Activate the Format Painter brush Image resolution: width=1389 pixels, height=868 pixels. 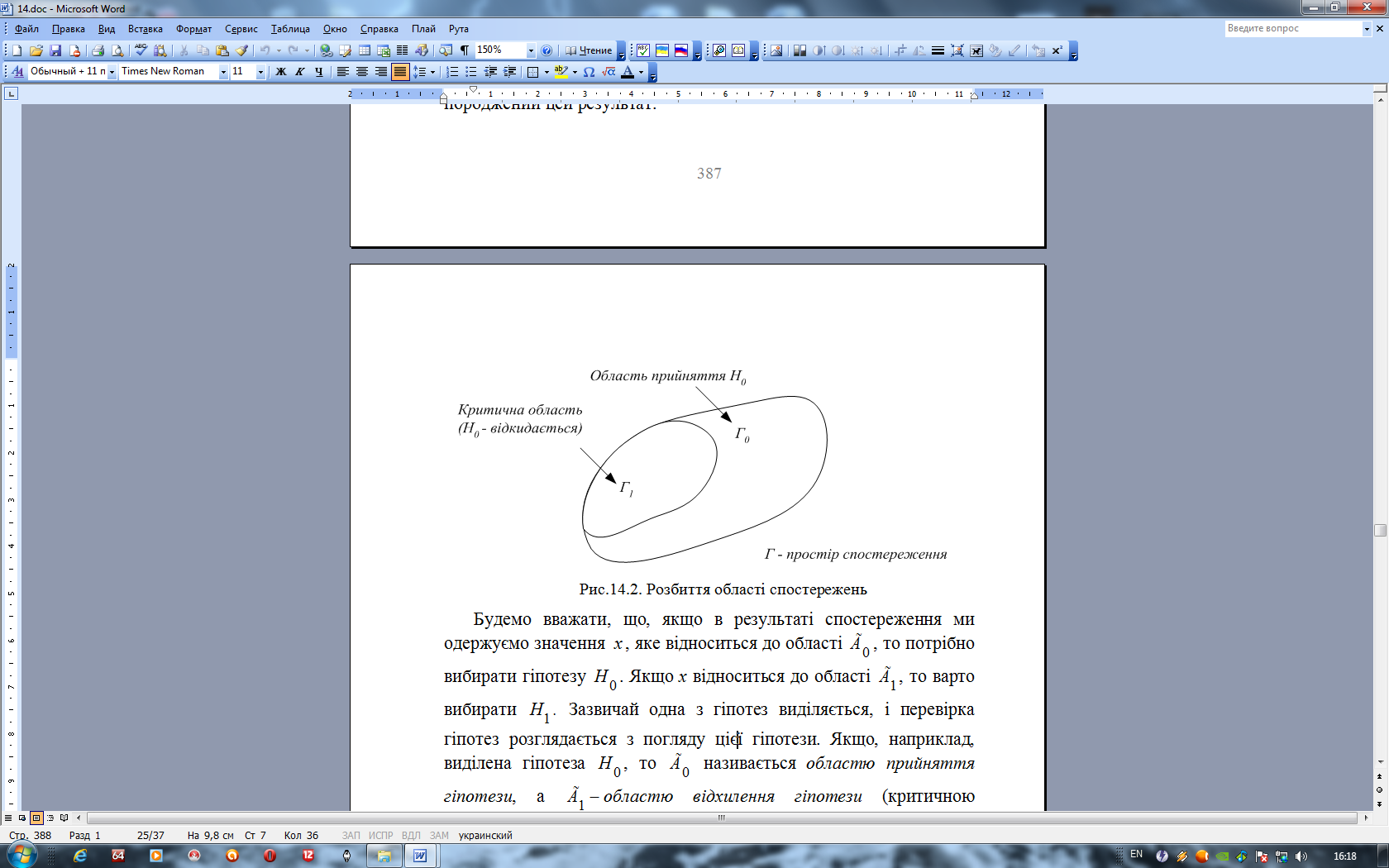point(241,50)
